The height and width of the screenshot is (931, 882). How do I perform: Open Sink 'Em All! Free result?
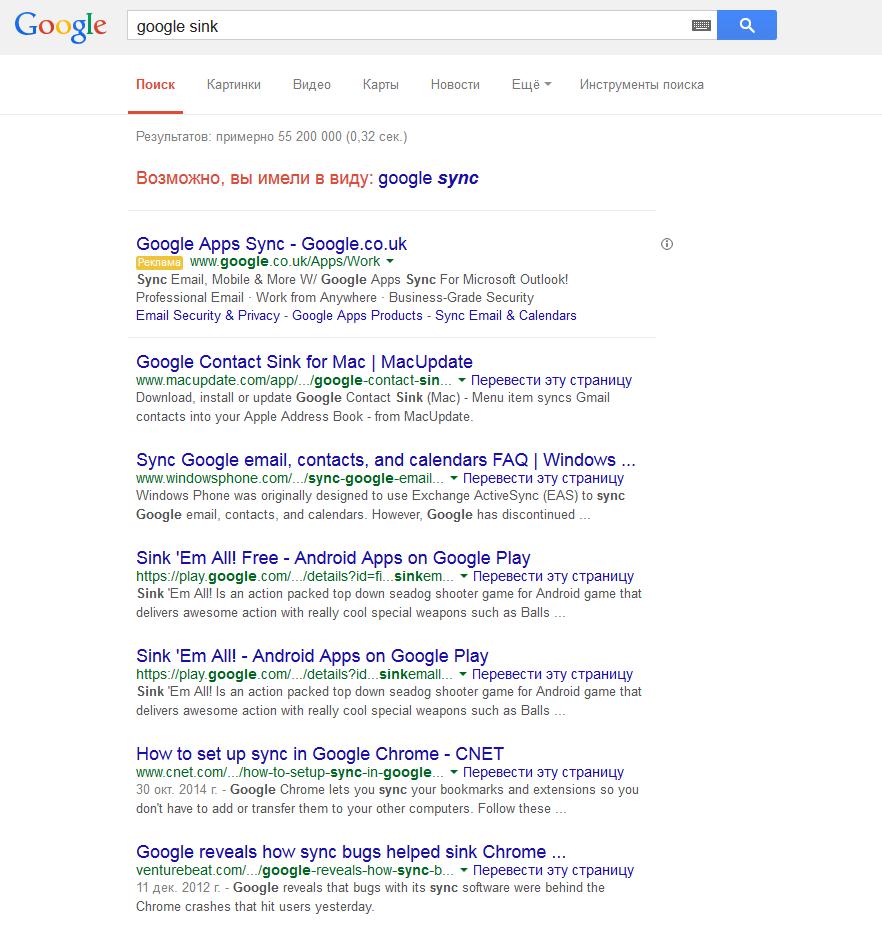(333, 558)
